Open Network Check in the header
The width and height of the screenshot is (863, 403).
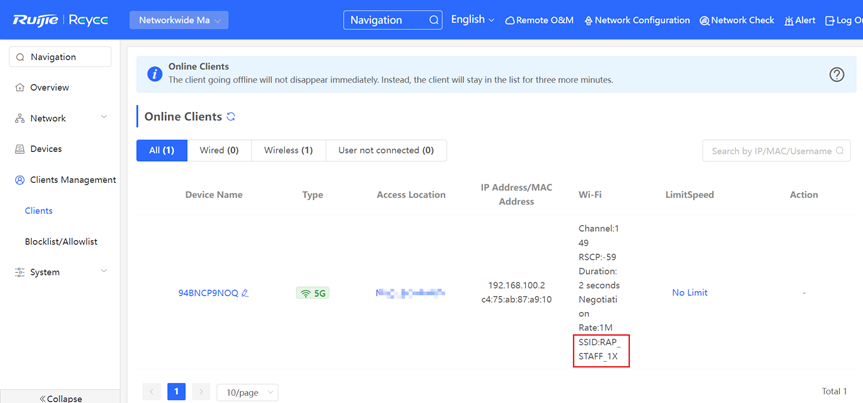pos(737,20)
